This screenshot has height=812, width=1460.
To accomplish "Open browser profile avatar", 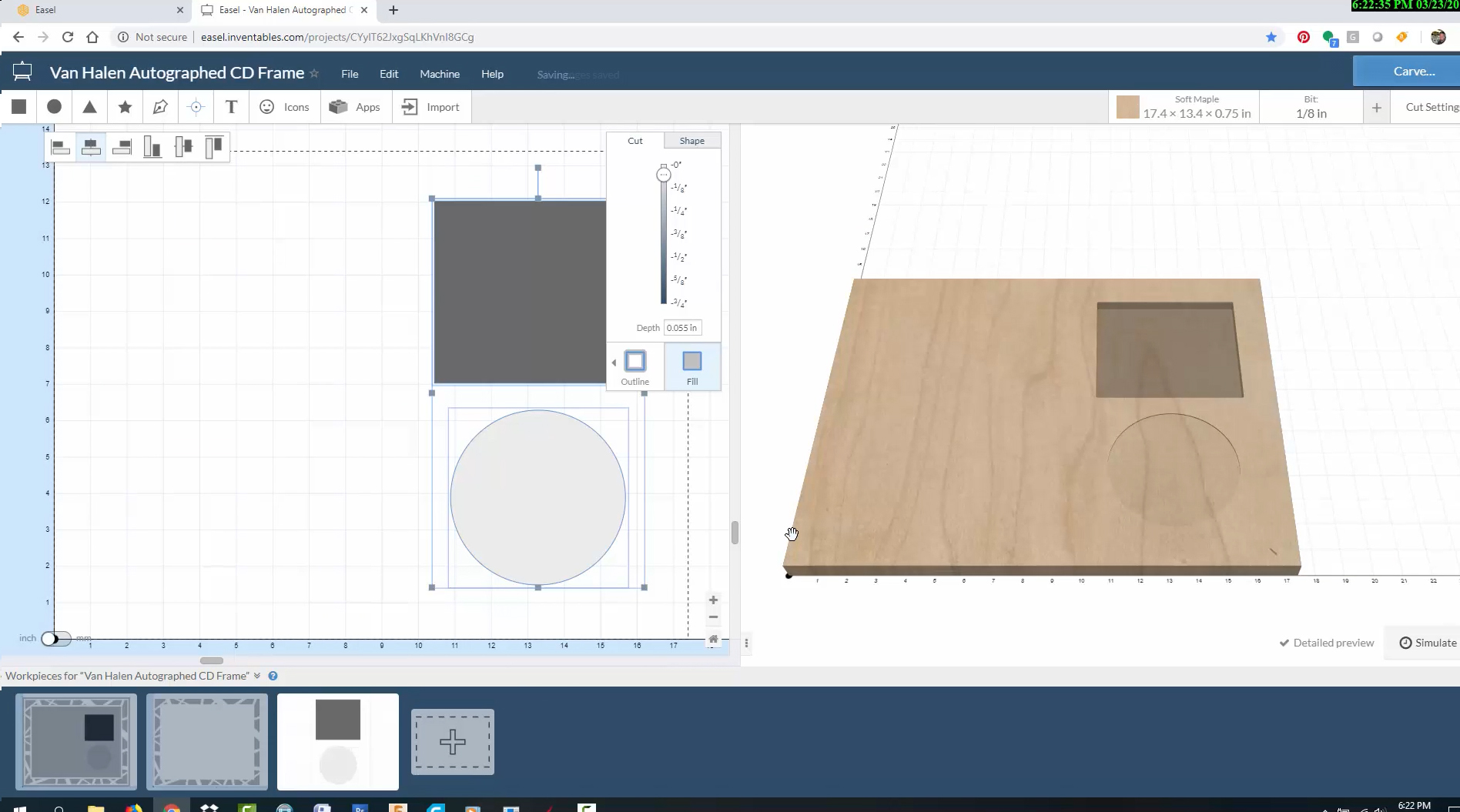I will (1438, 37).
